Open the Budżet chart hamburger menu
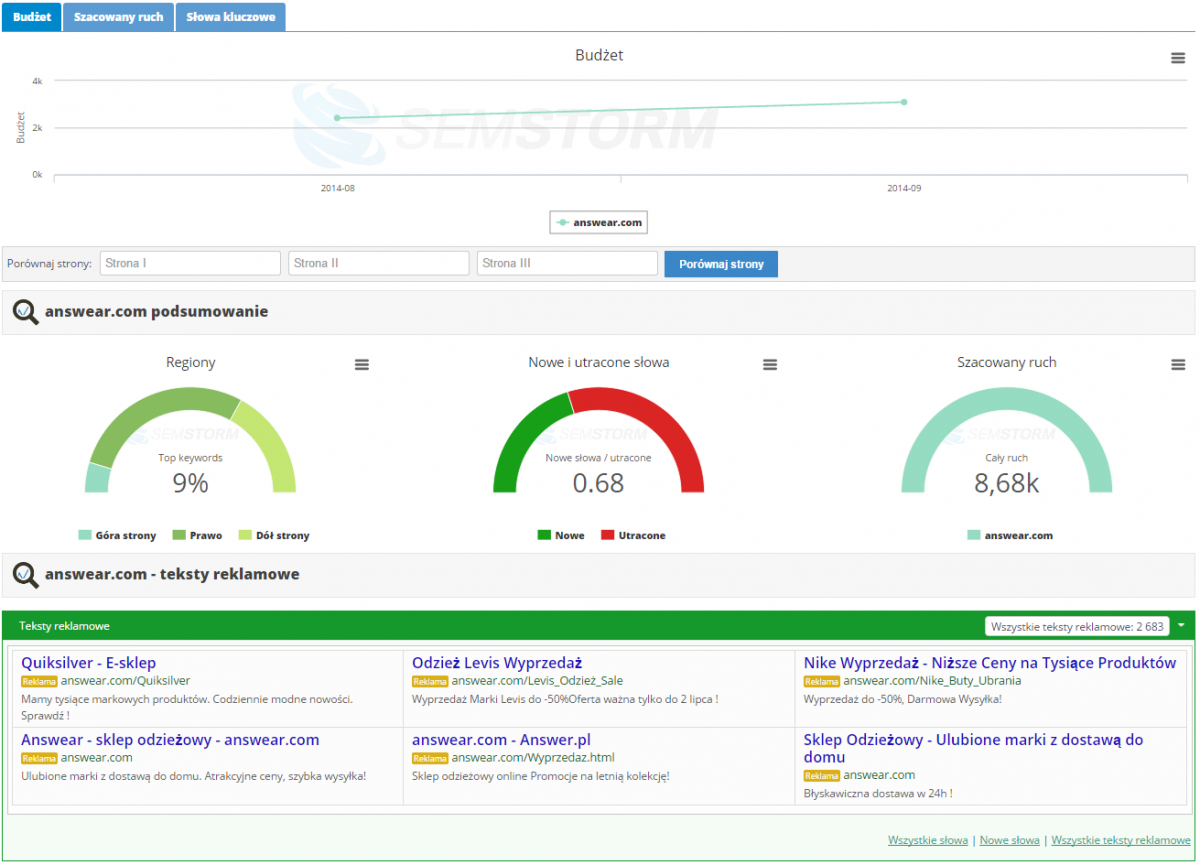The image size is (1200, 865). [1178, 58]
